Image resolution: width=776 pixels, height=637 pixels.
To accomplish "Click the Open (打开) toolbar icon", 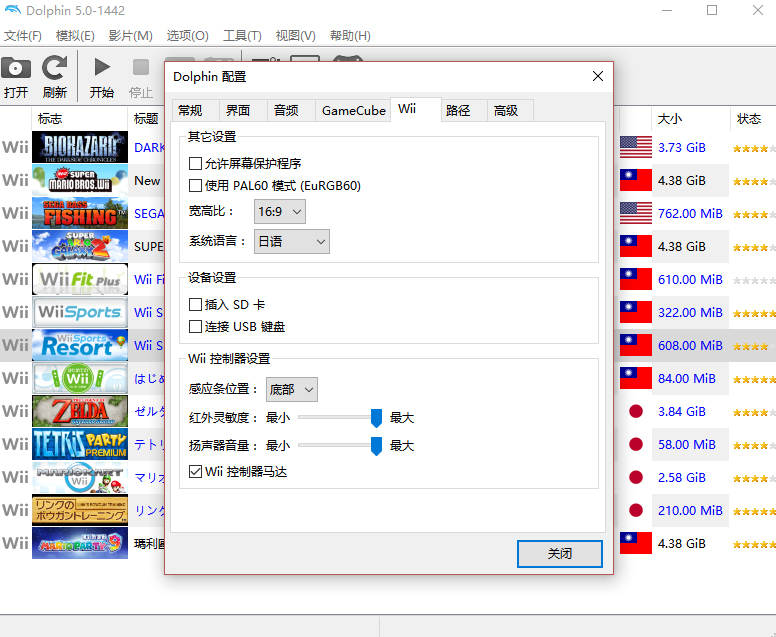I will point(16,68).
